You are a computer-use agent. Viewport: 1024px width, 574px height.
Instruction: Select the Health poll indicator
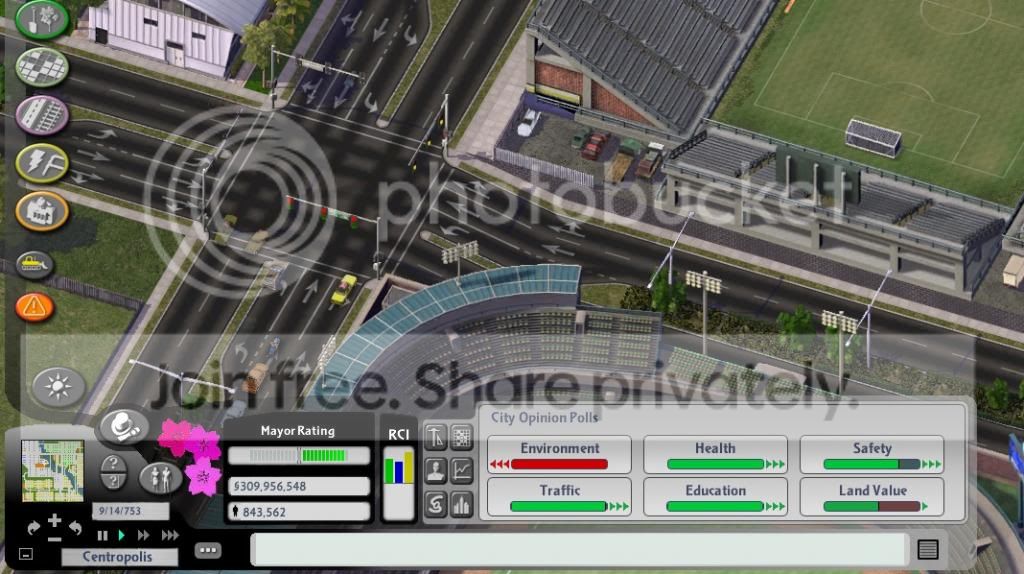click(715, 454)
